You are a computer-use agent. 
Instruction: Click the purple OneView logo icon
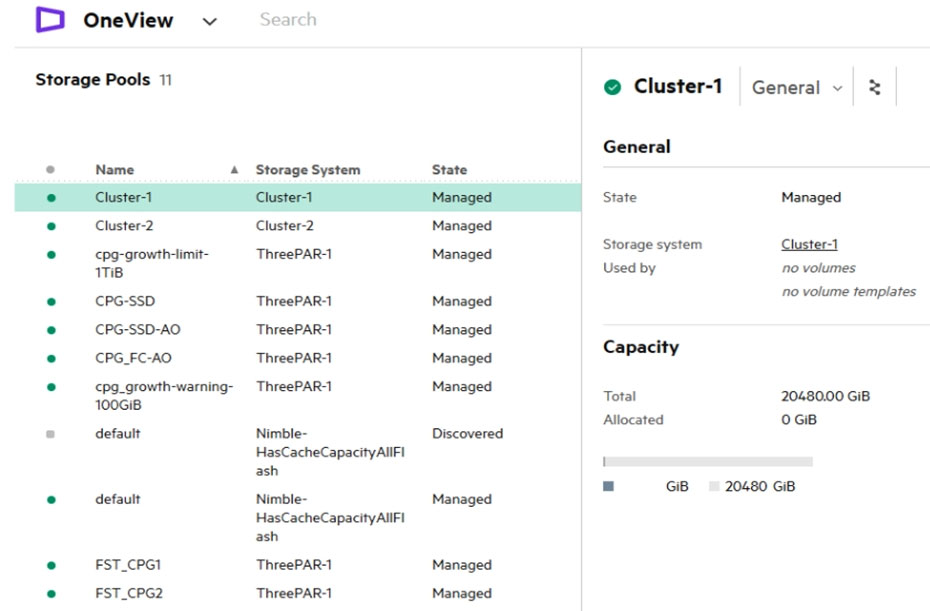coord(50,20)
